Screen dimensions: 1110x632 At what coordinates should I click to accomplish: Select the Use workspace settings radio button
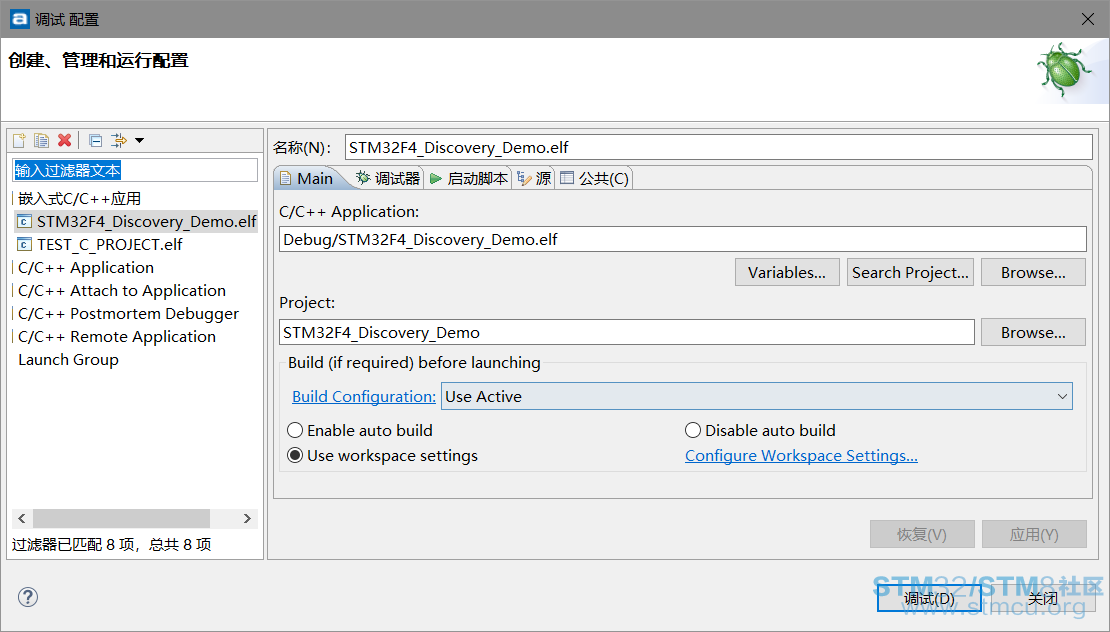[x=294, y=456]
